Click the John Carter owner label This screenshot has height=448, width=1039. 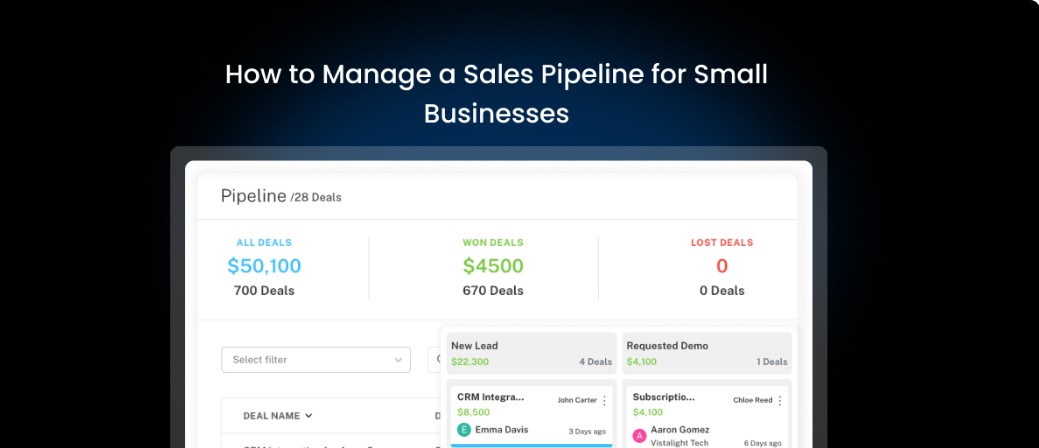click(577, 400)
